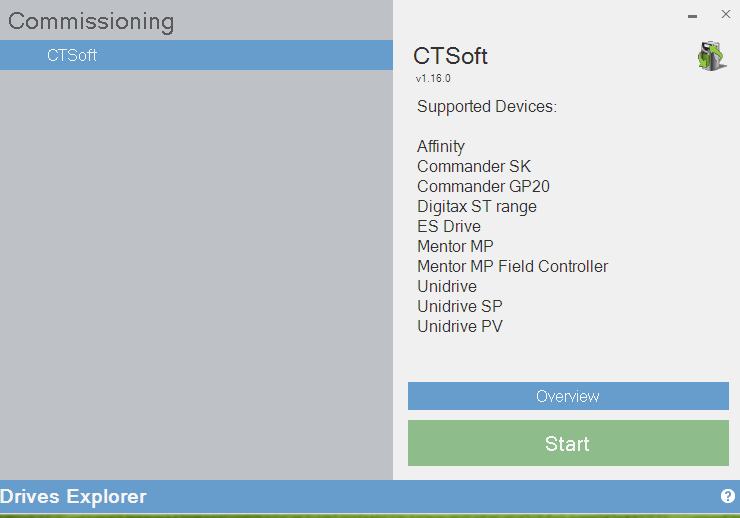The width and height of the screenshot is (740, 518).
Task: Open help with the question mark icon
Action: (727, 496)
